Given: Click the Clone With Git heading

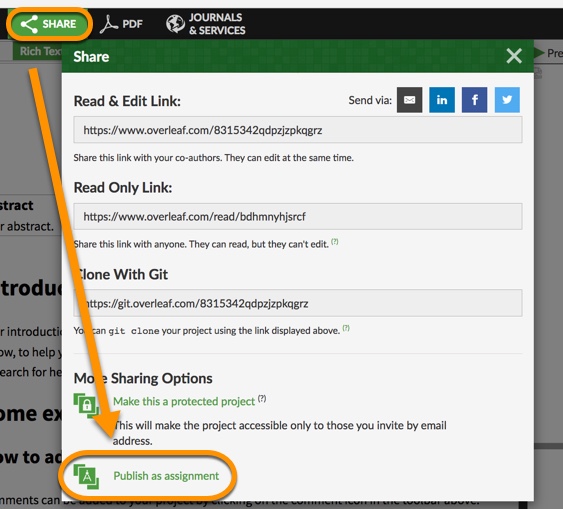Looking at the screenshot, I should tap(121, 274).
